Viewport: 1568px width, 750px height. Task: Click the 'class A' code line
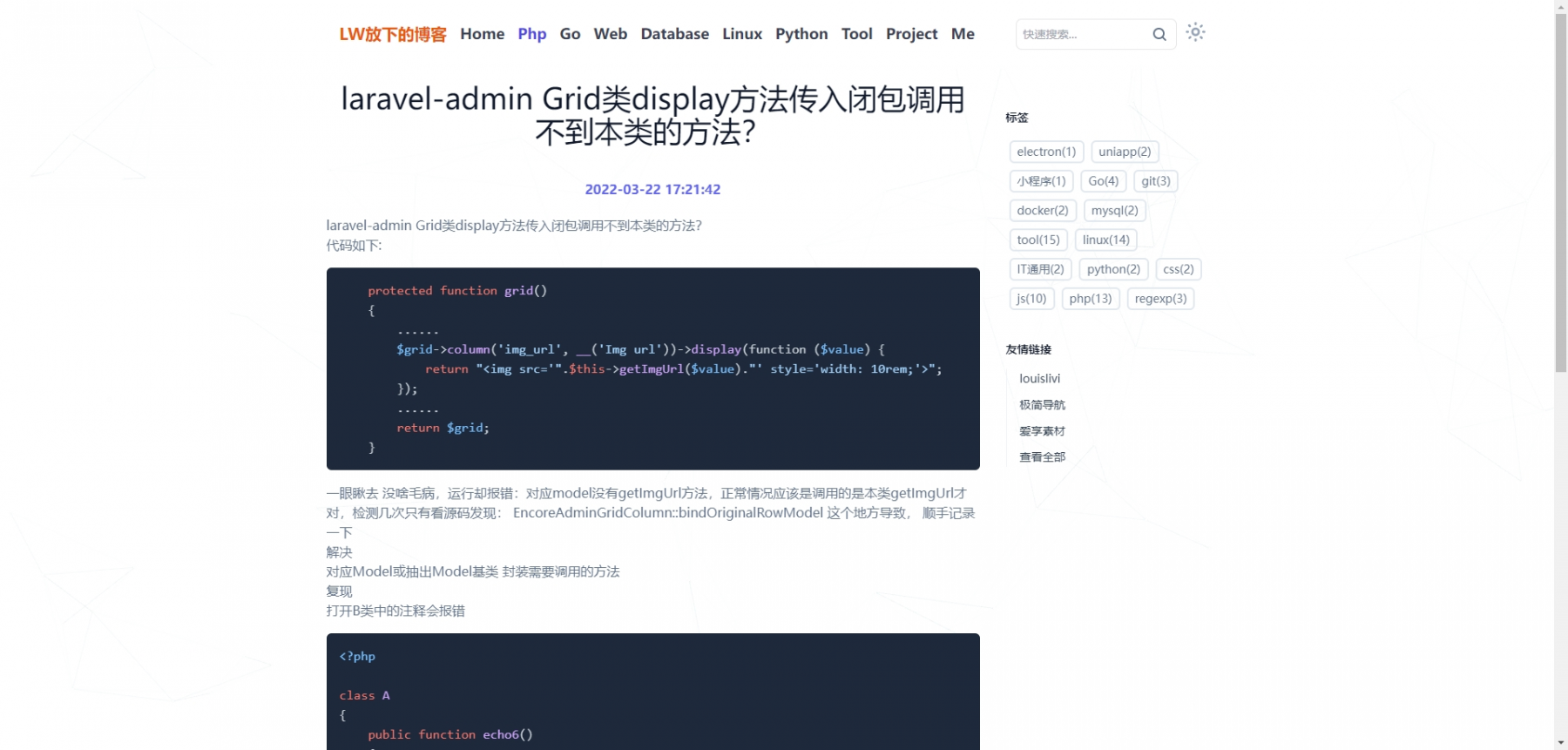coord(364,695)
